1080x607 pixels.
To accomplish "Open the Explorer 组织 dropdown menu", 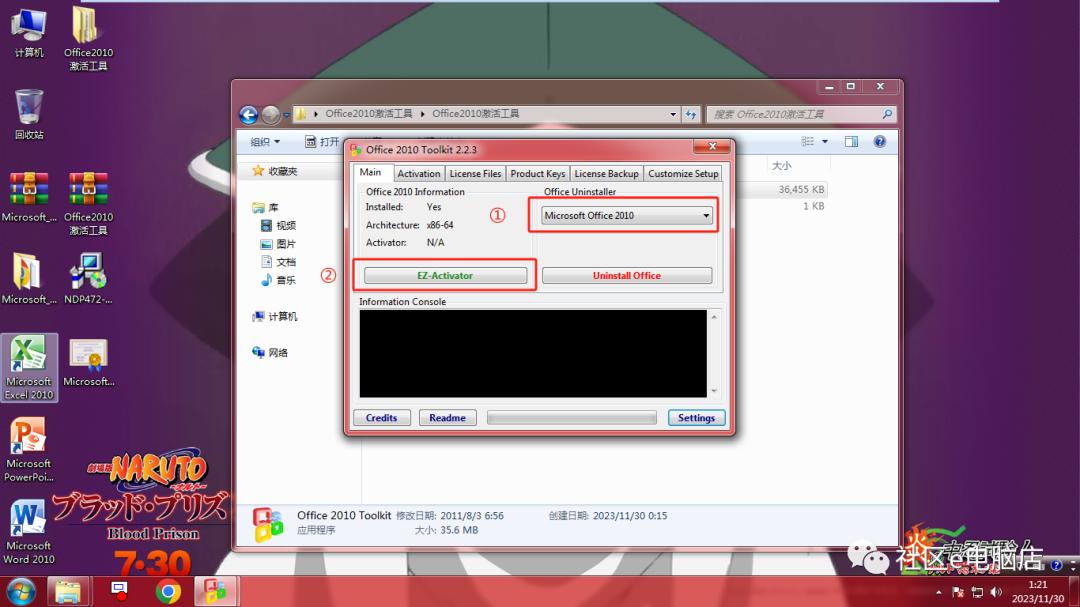I will [265, 141].
